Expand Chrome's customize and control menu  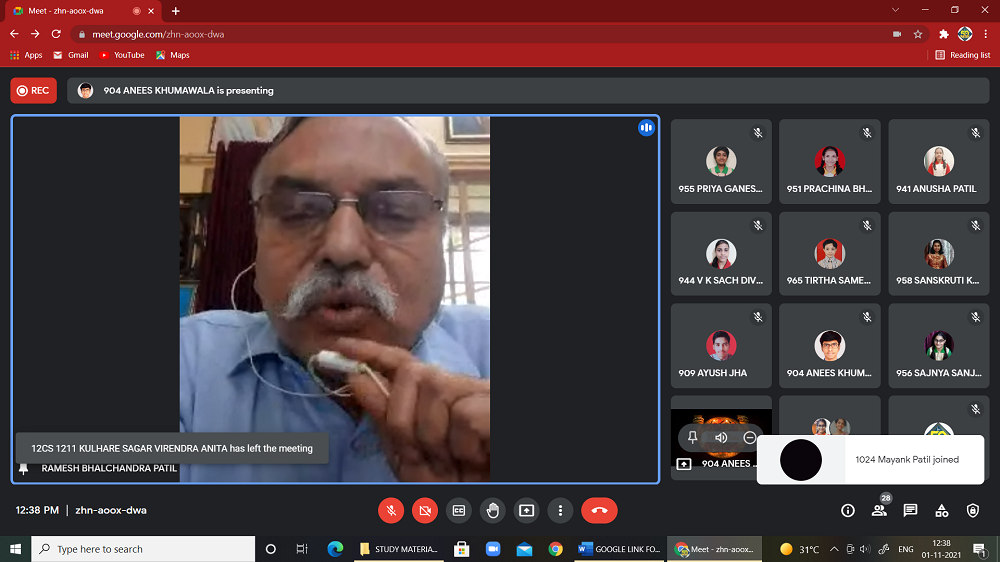[986, 33]
